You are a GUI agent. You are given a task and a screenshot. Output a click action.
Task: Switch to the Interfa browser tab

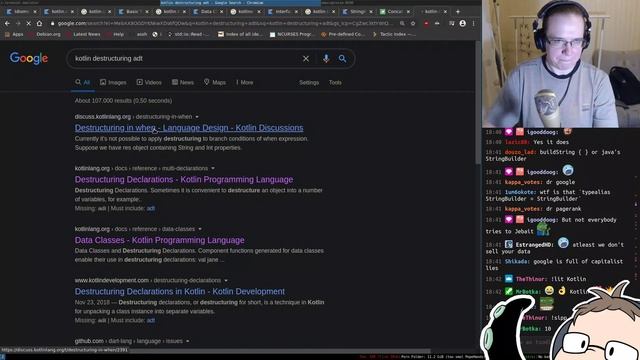[x=282, y=12]
